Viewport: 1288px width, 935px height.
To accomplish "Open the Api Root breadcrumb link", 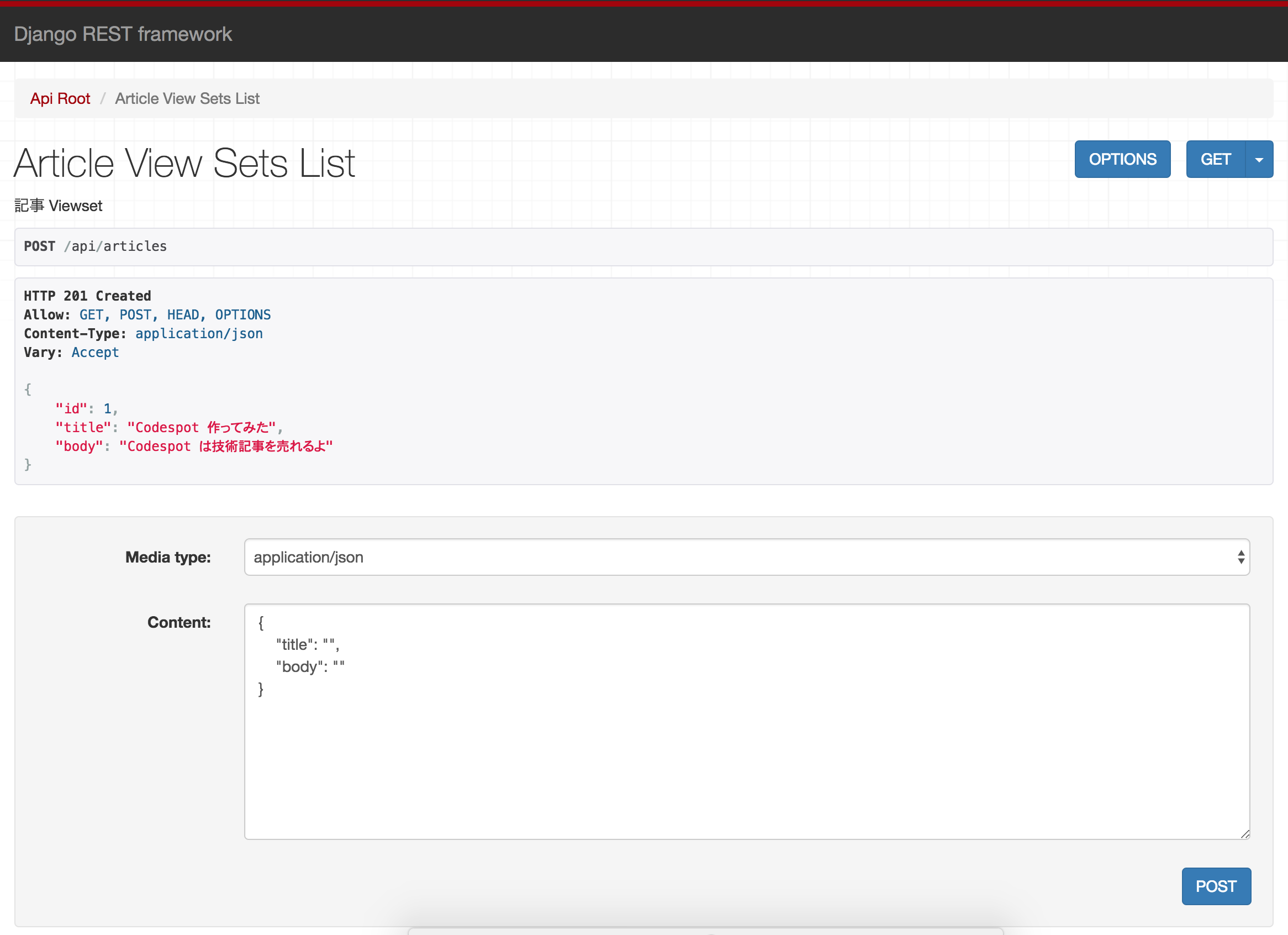I will (60, 99).
